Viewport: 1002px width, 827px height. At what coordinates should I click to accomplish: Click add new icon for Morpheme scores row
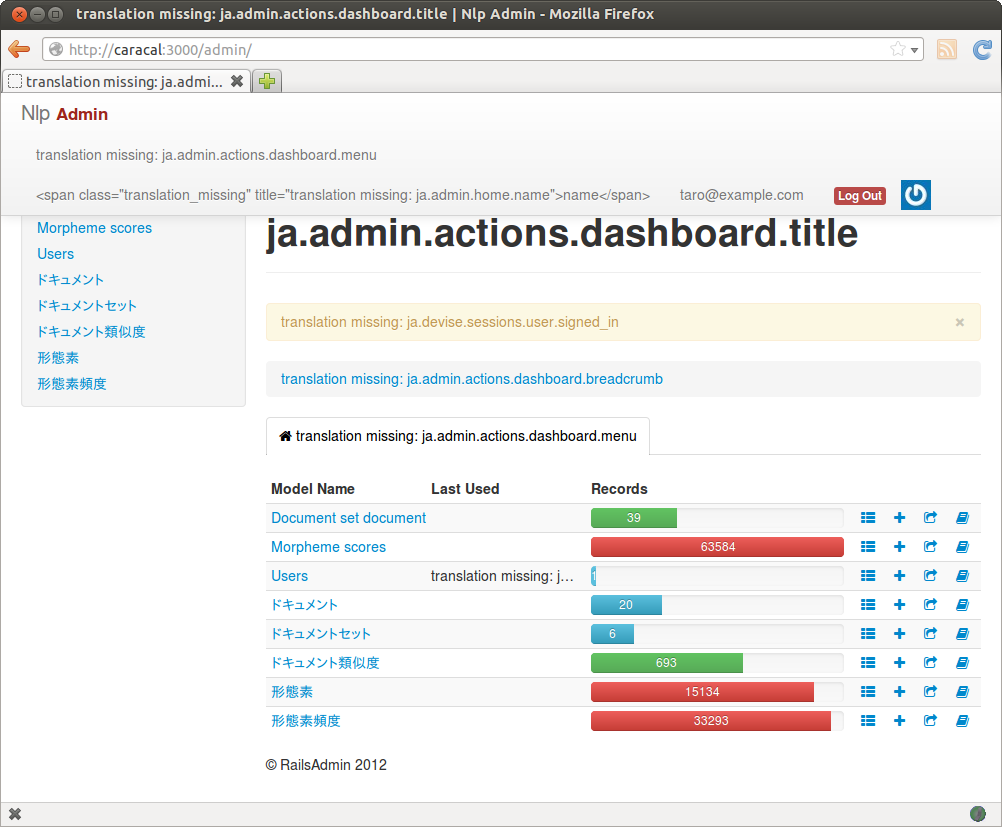[x=899, y=547]
